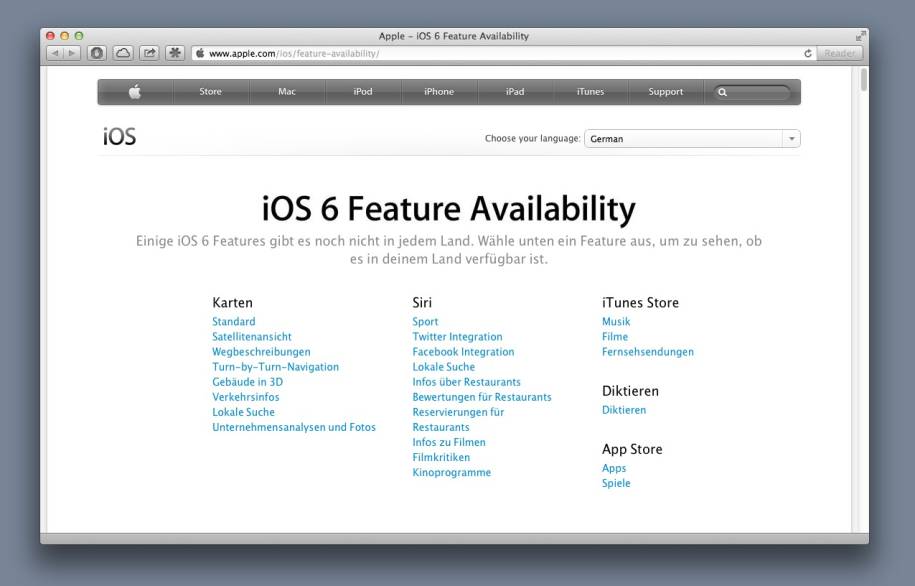Reload the page with the refresh icon
Image resolution: width=915 pixels, height=586 pixels.
point(808,53)
